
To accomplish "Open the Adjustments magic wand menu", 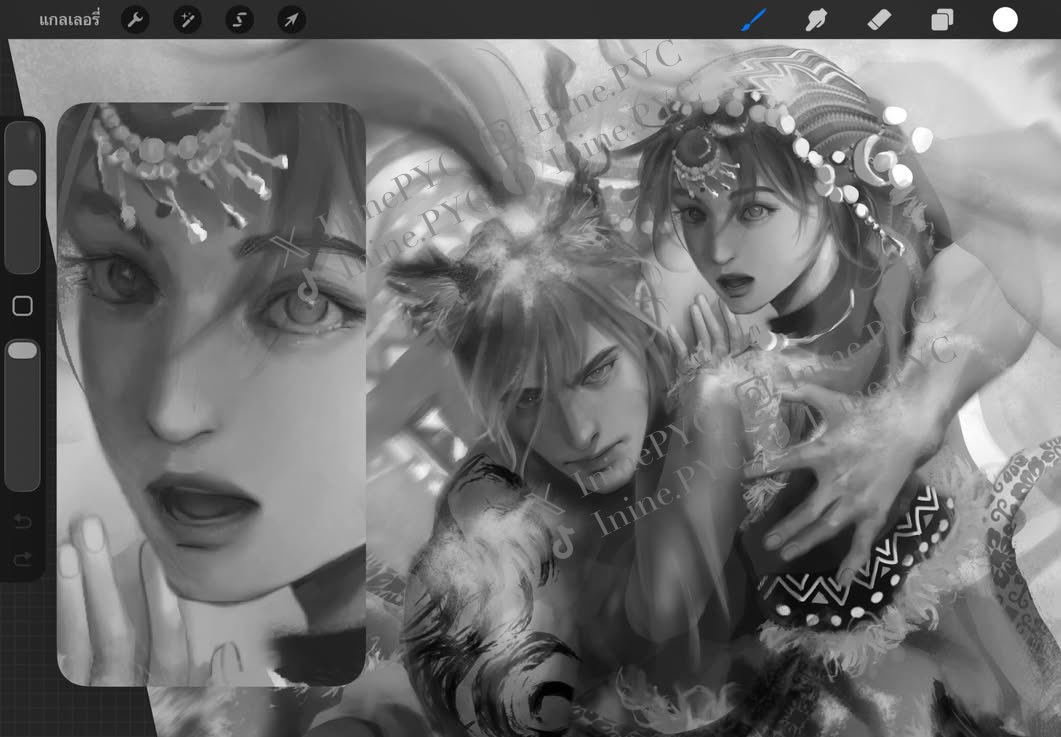I will pos(187,20).
